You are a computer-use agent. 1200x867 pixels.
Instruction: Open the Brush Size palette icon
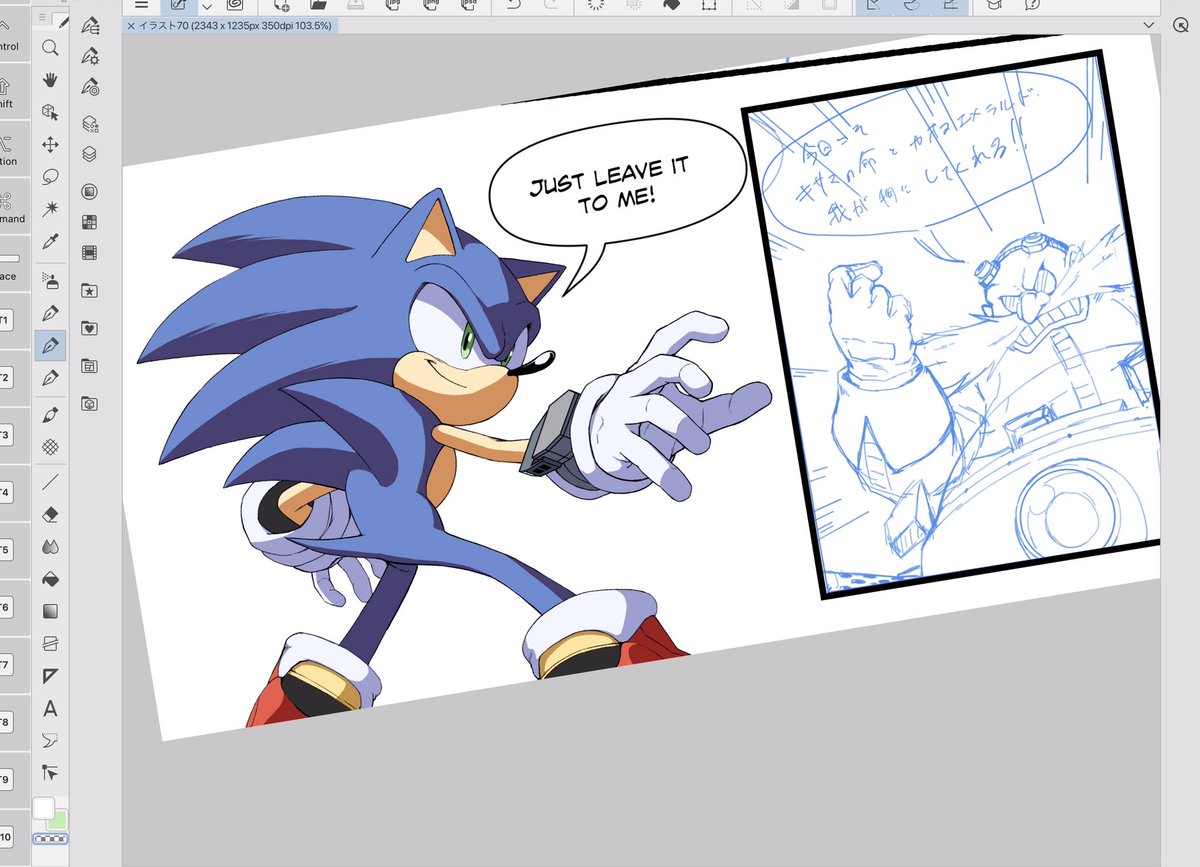pyautogui.click(x=90, y=86)
